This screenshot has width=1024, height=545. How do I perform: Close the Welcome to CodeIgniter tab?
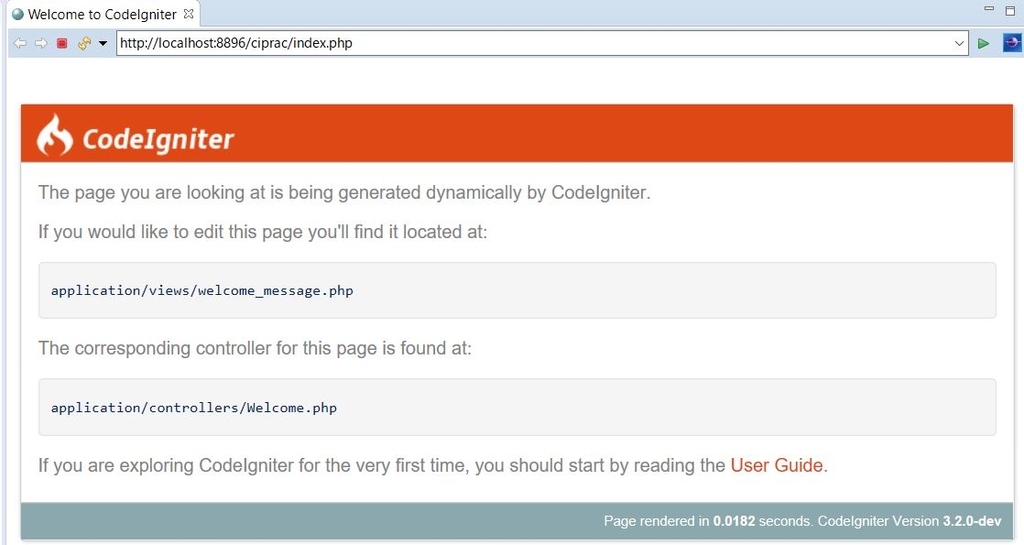coord(189,14)
